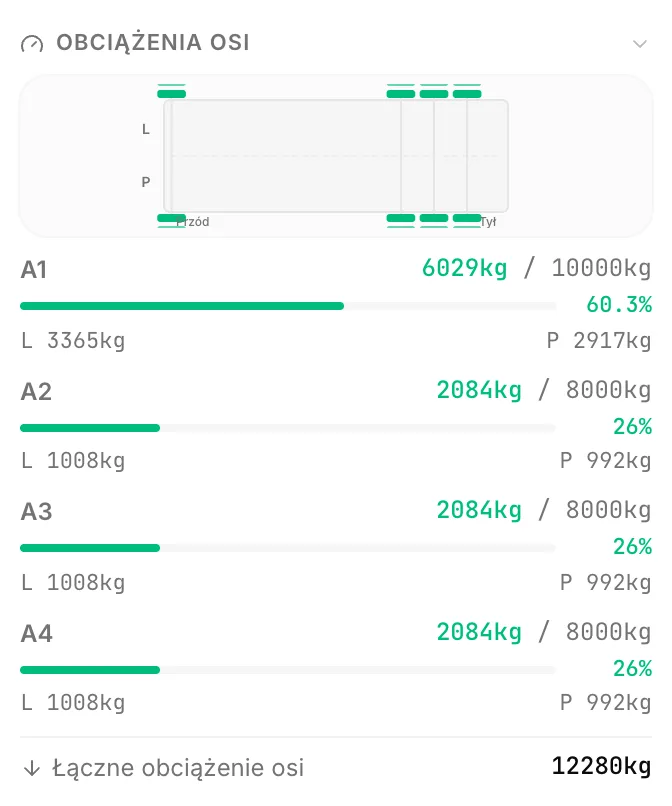Click the 60.3% percentage for A1
The image size is (672, 806).
click(619, 304)
